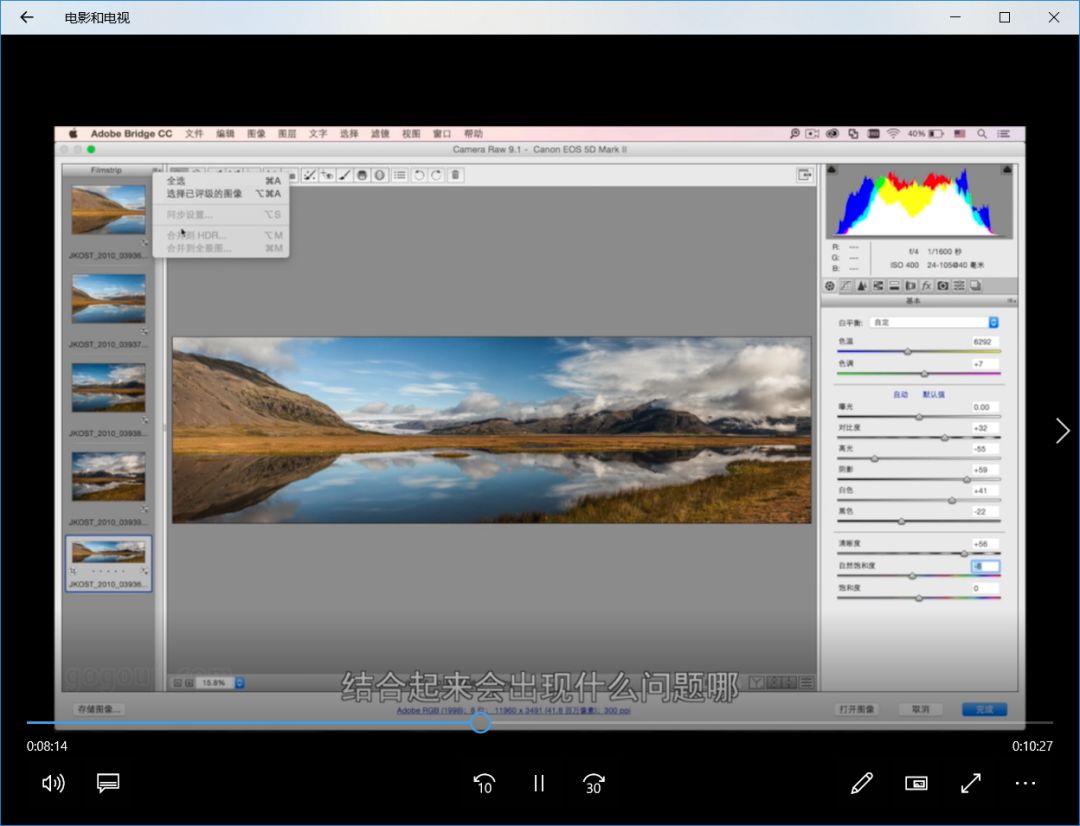Click the video seek bar handle

click(x=480, y=722)
